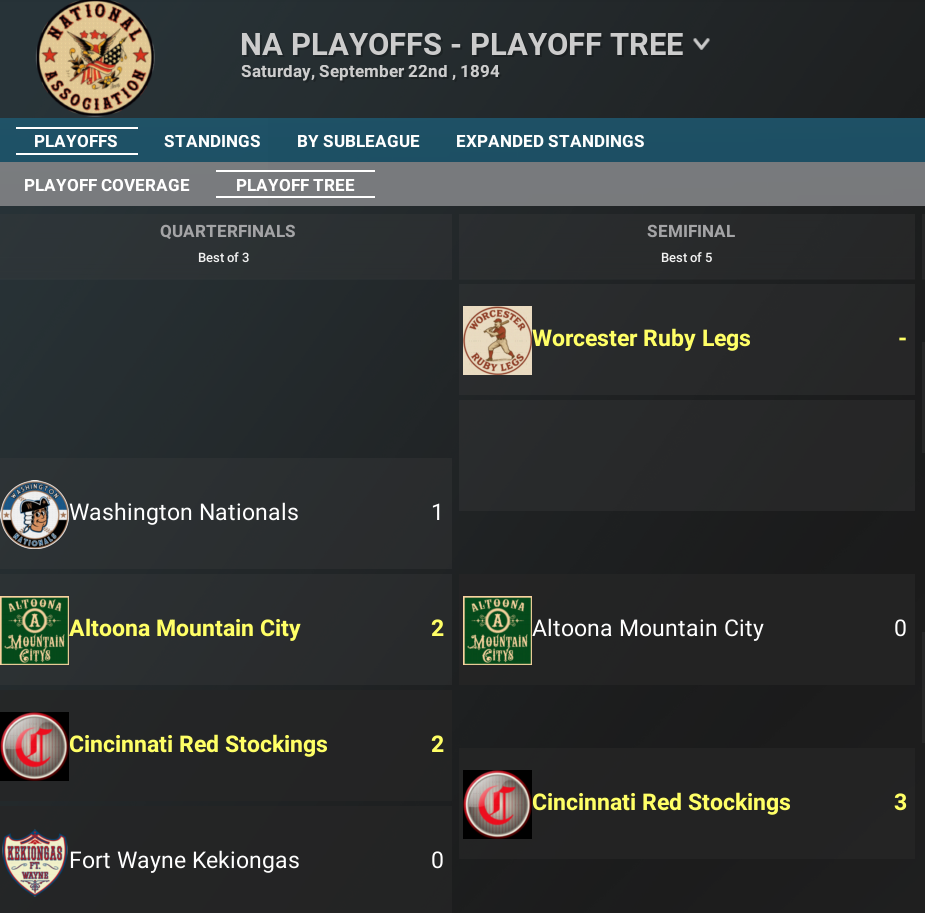Select the Altoona Mountain City quarterfinal logo
Viewport: 925px width, 913px height.
point(35,630)
